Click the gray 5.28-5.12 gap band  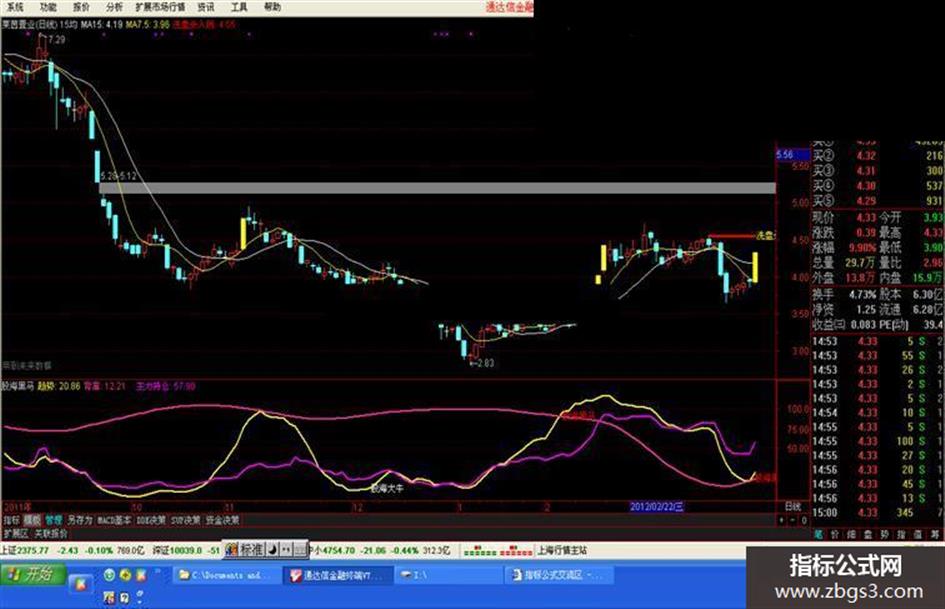tap(438, 188)
